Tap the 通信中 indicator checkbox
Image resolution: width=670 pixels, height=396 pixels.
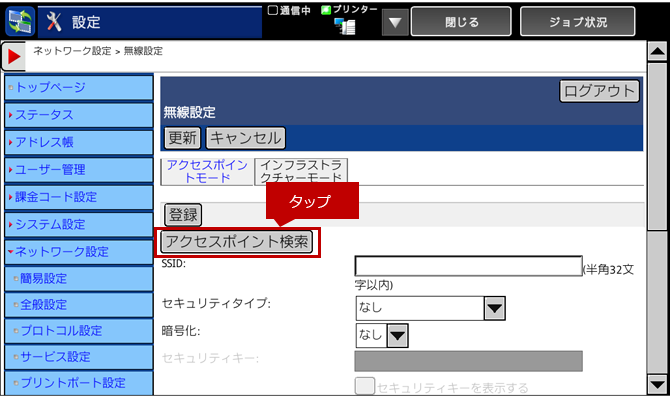tap(273, 10)
